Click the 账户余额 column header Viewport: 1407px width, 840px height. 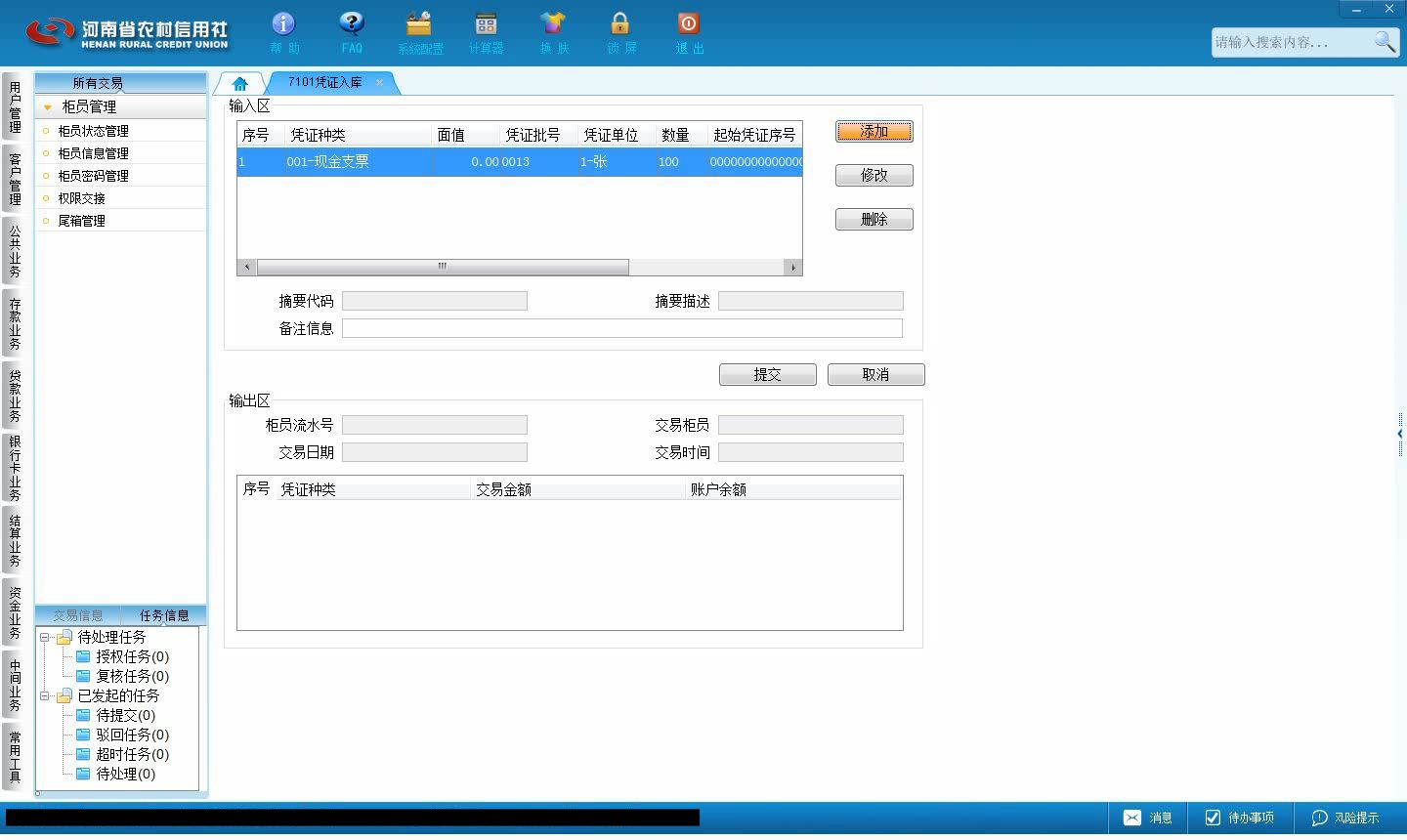tap(793, 489)
